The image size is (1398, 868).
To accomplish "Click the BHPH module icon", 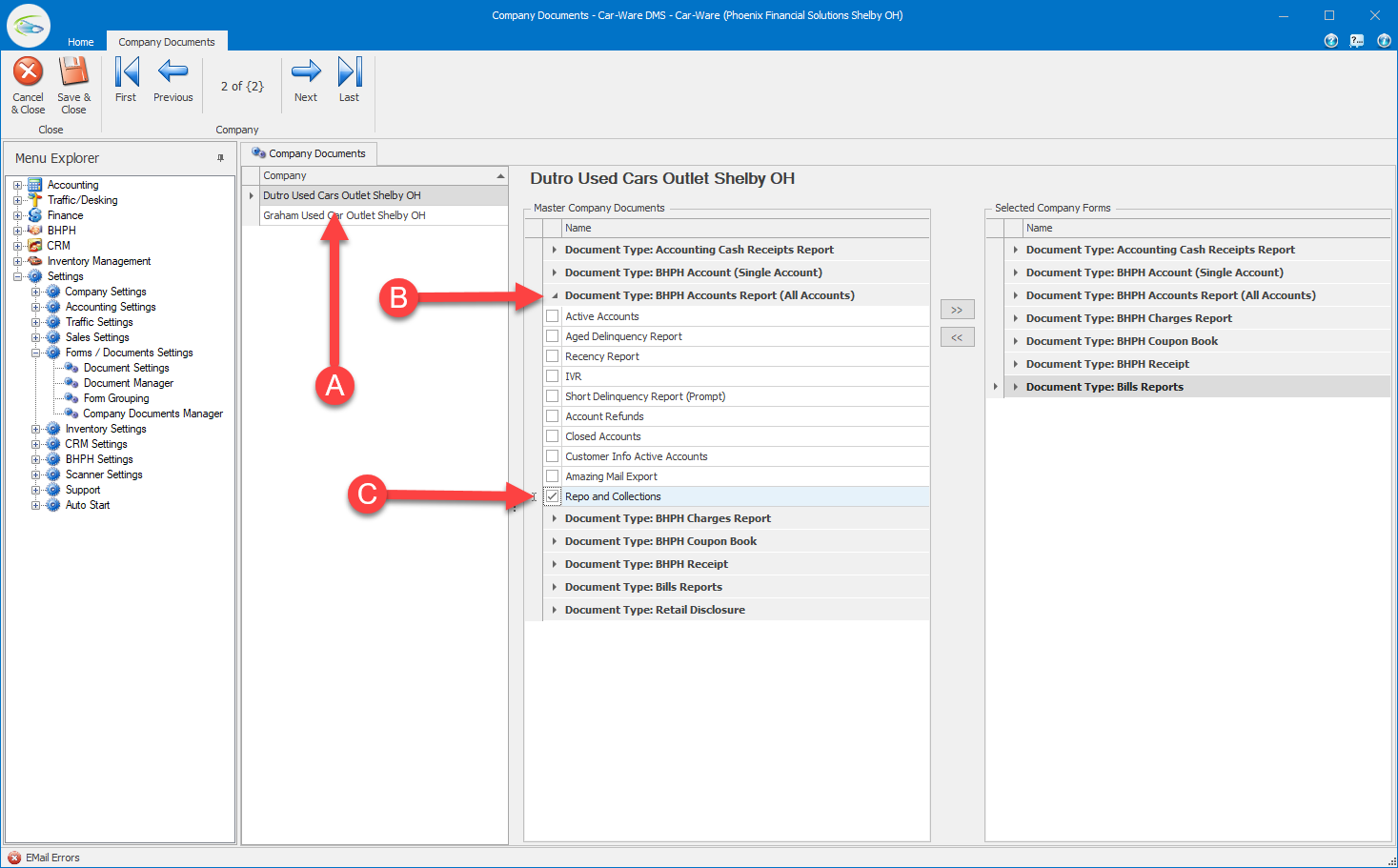I will [x=35, y=231].
